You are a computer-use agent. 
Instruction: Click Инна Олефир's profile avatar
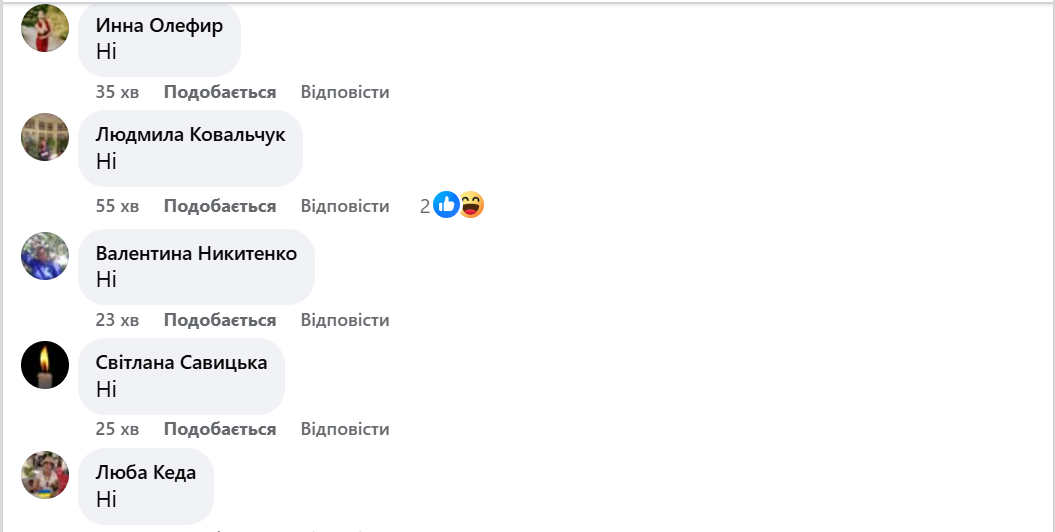[45, 28]
